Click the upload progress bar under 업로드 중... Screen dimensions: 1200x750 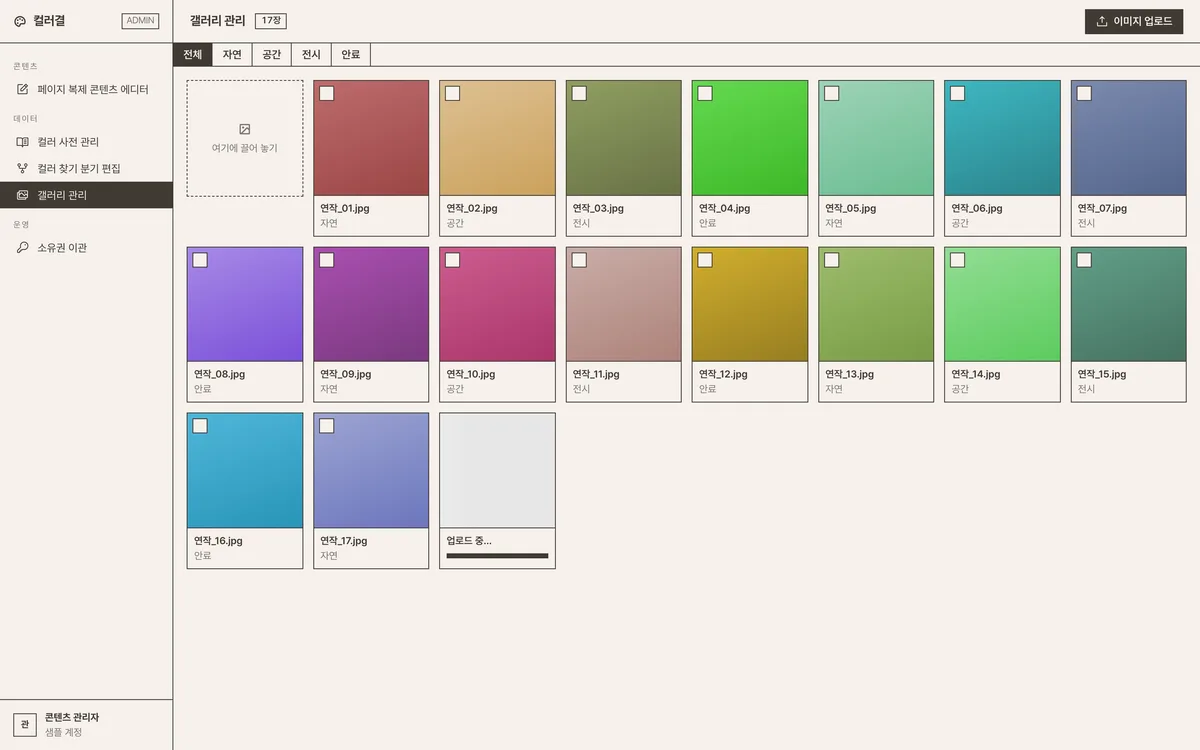[x=497, y=556]
